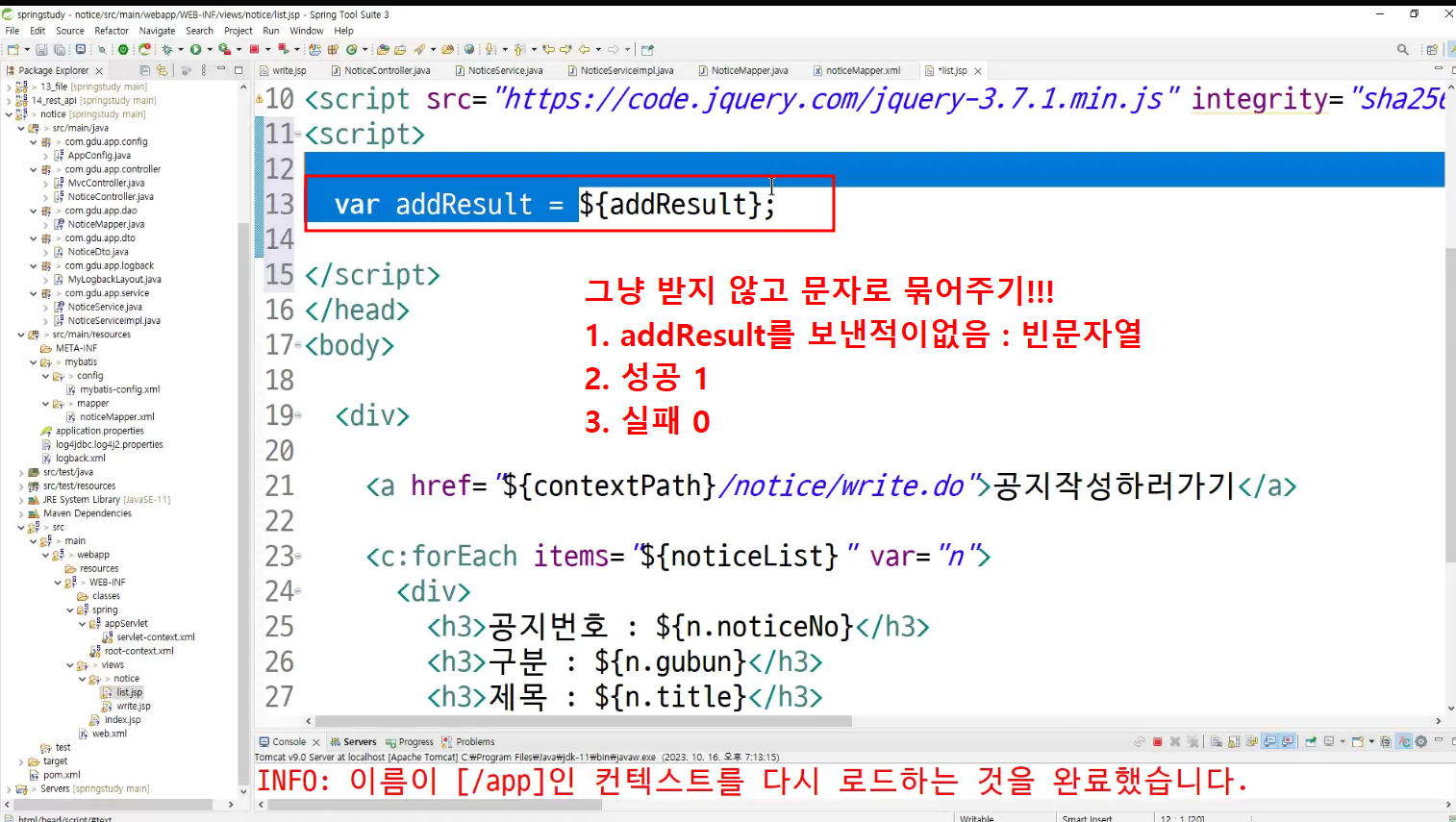Image resolution: width=1456 pixels, height=822 pixels.
Task: Toggle Word Wrap in Console toolbar
Action: (x=1251, y=742)
